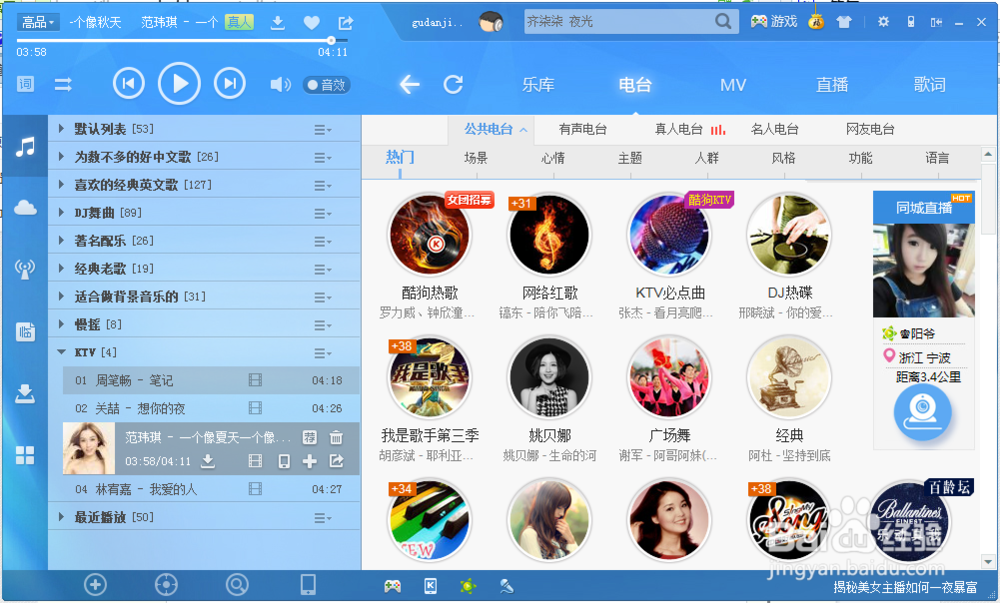Screen dimensions: 1000x603
Task: Share current song from top bar
Action: coord(346,23)
